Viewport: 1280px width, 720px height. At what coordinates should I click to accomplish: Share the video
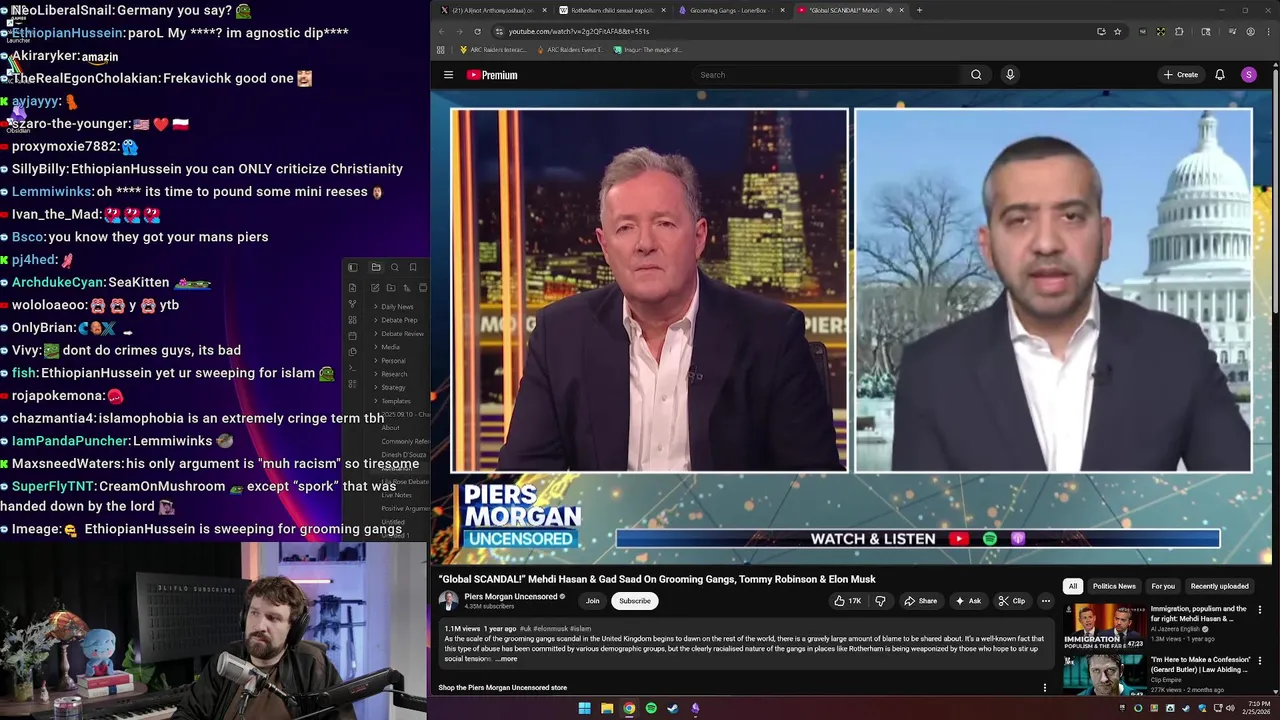pyautogui.click(x=921, y=601)
